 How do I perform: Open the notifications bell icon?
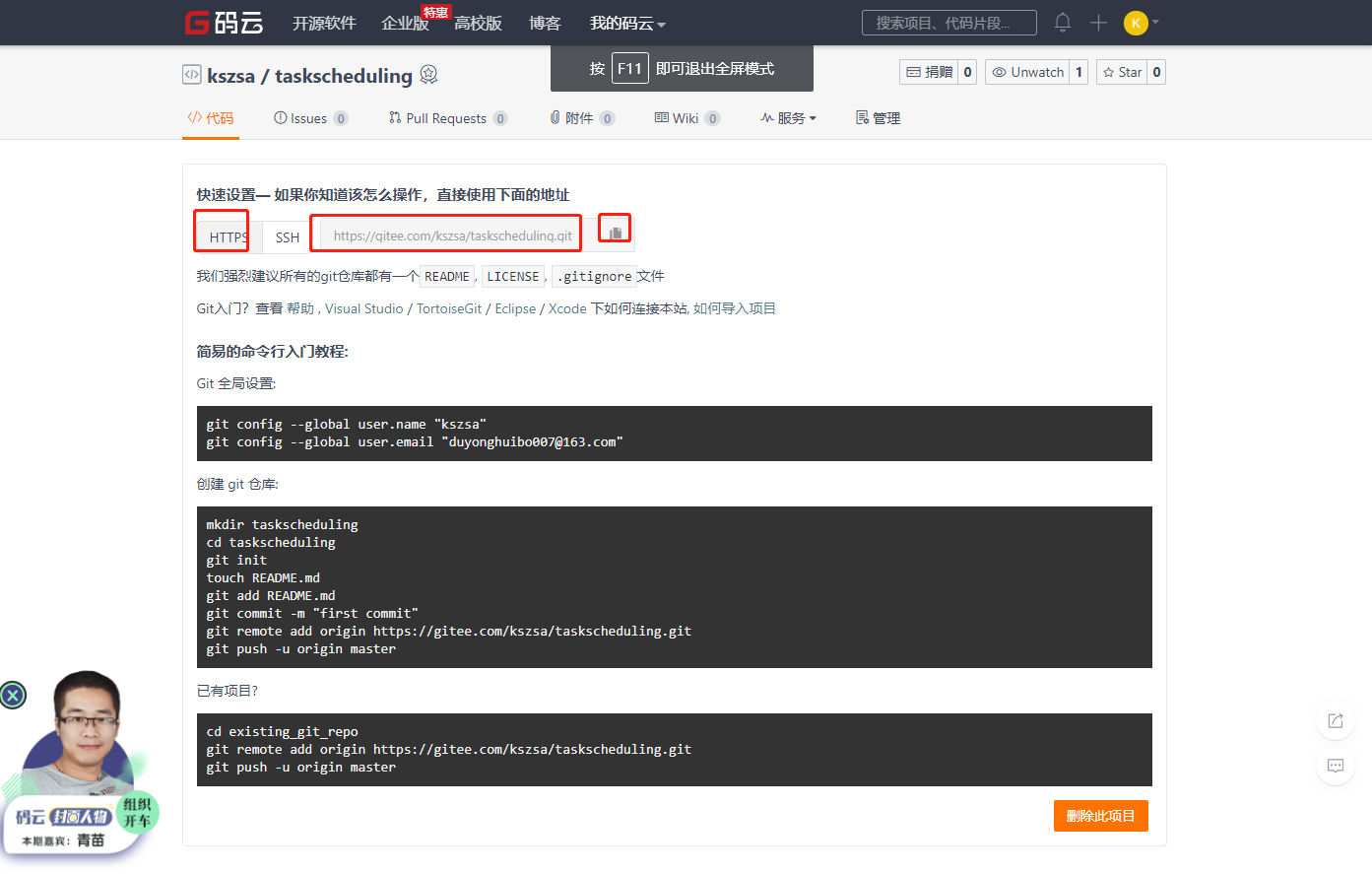(x=1063, y=22)
